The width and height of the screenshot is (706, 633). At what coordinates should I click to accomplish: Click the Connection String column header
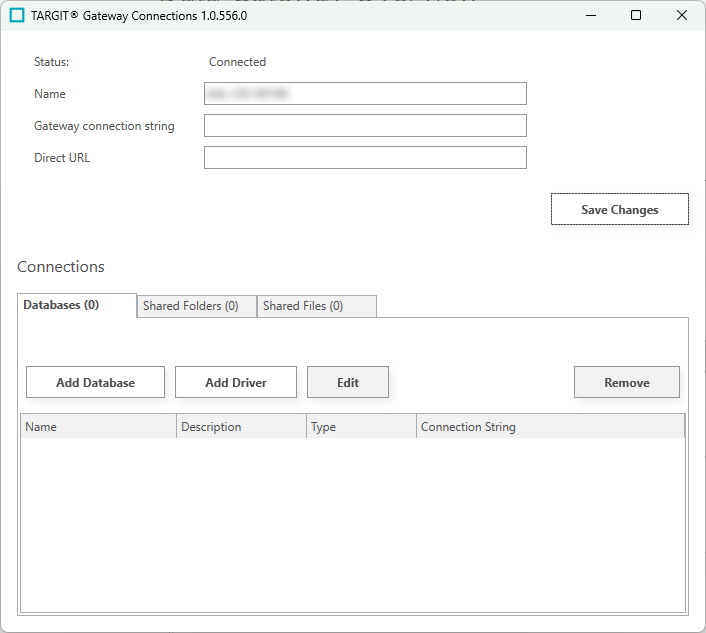click(551, 426)
